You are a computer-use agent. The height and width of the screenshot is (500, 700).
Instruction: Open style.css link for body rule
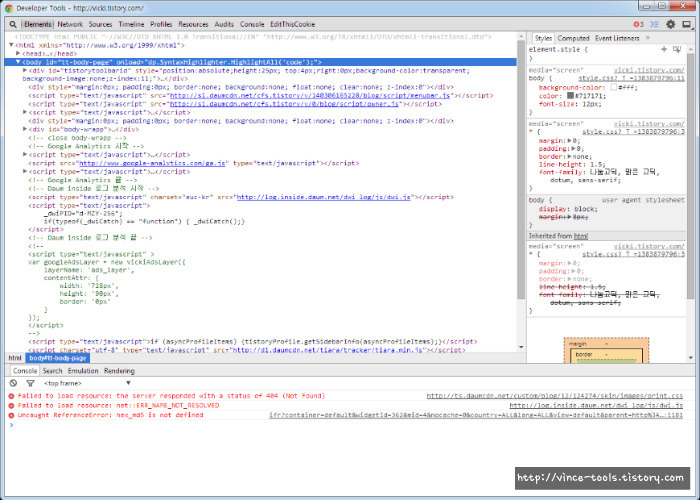632,79
